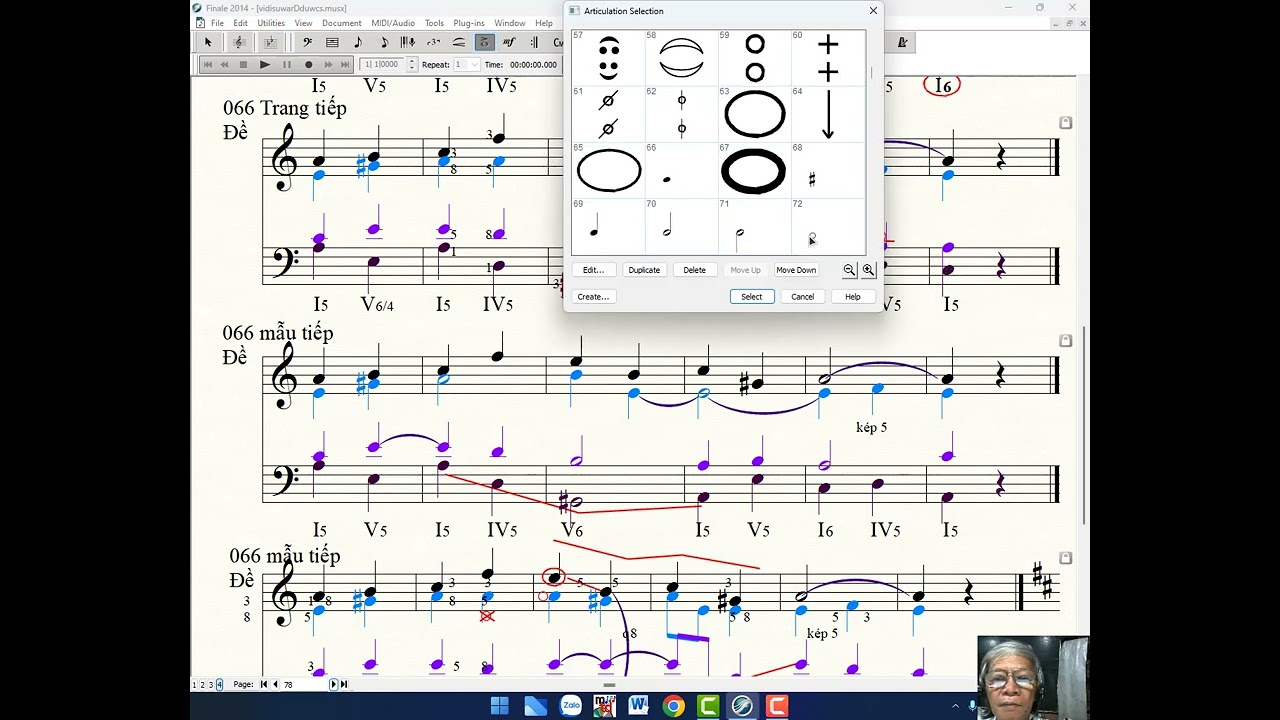1280x720 pixels.
Task: Pause playback
Action: coord(287,65)
